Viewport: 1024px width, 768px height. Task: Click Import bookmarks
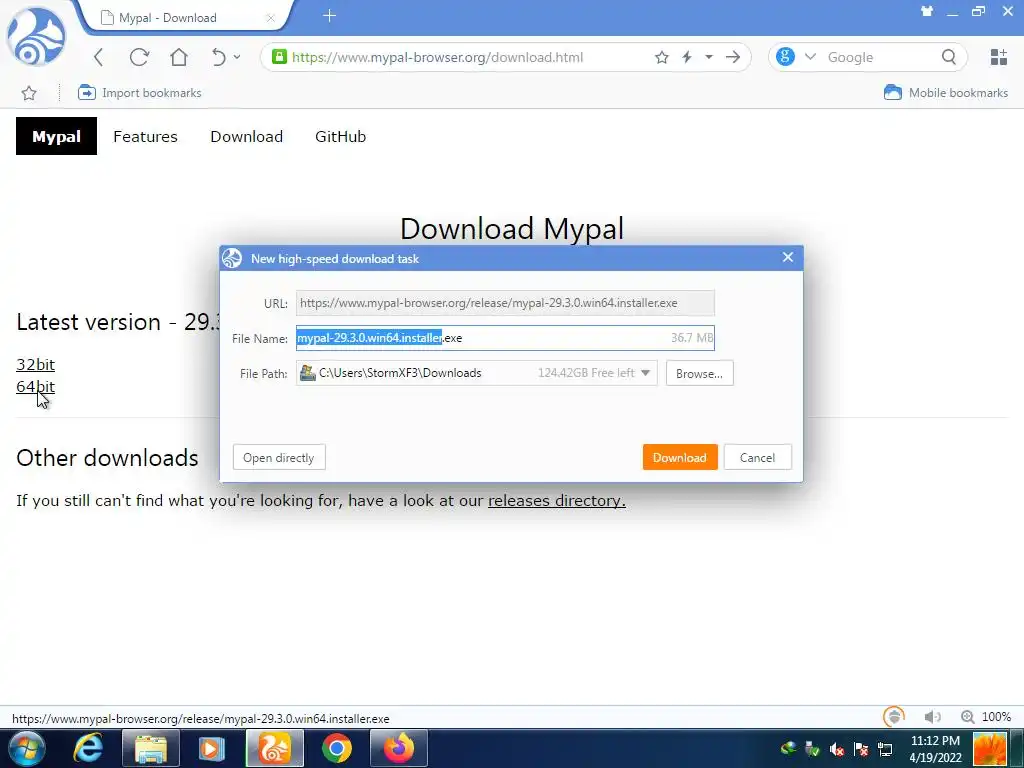140,93
